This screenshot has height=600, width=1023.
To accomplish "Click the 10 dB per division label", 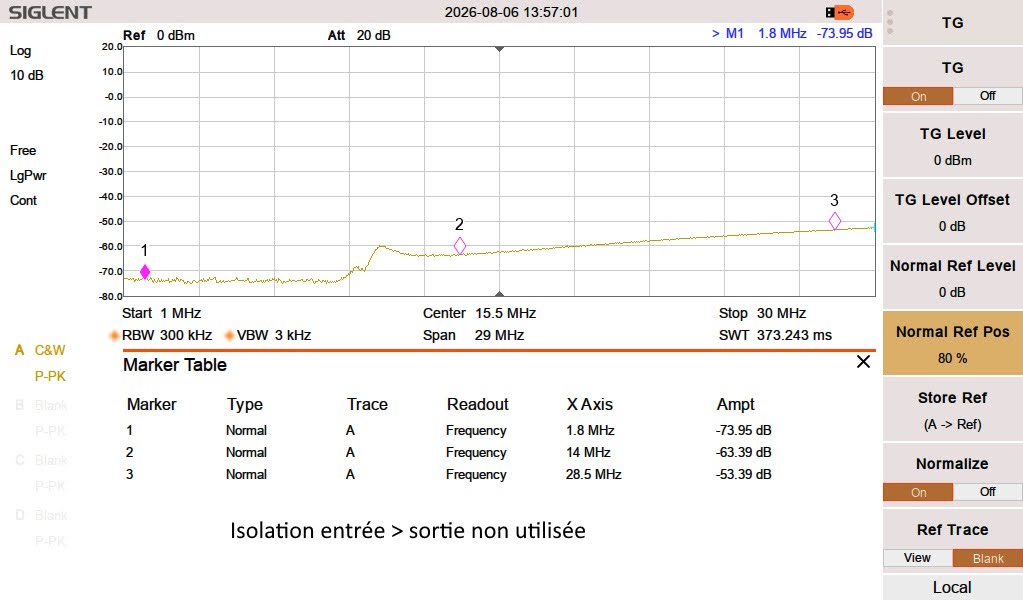I will tap(27, 75).
